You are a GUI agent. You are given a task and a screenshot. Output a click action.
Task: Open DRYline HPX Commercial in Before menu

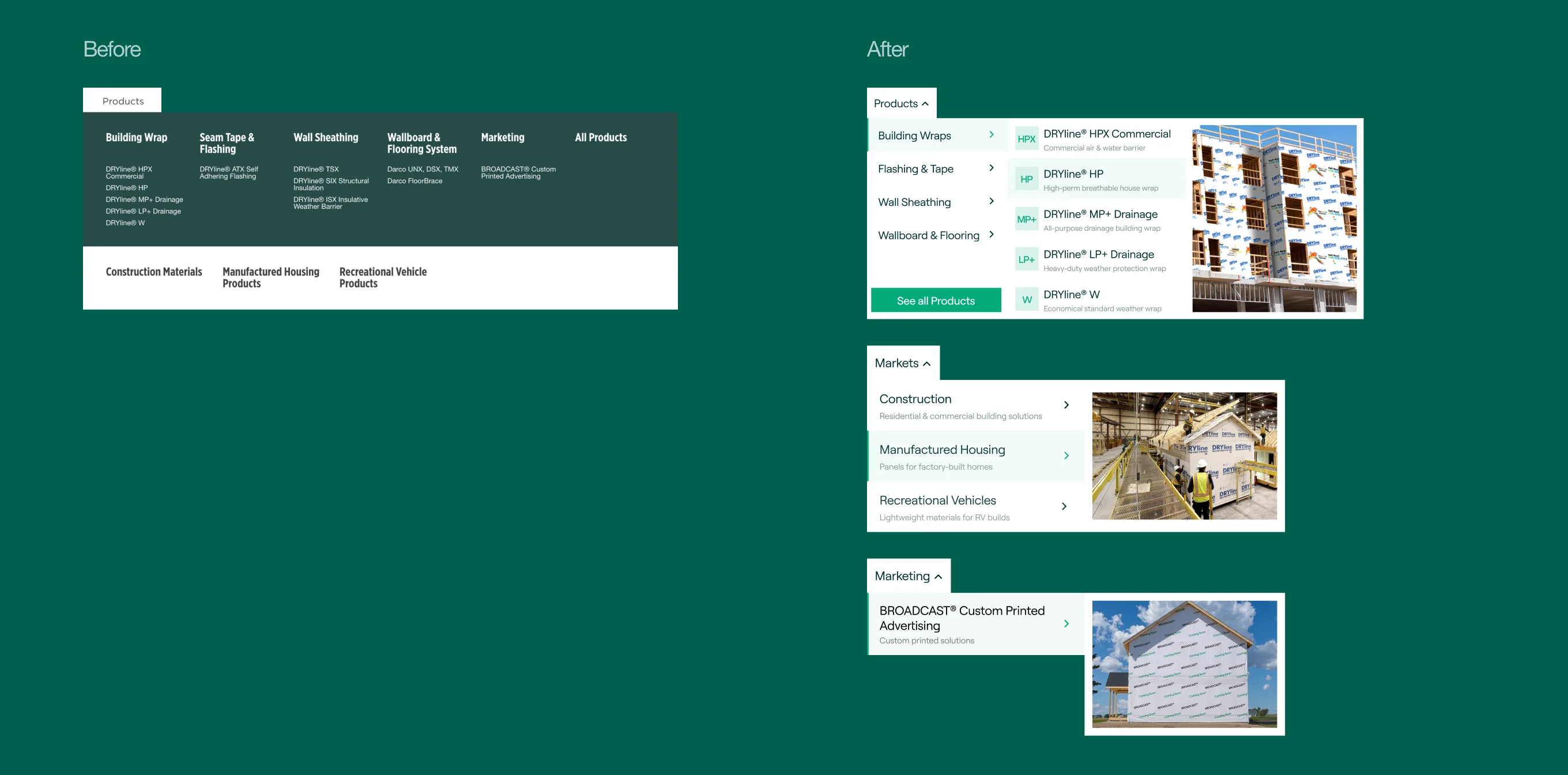click(129, 172)
